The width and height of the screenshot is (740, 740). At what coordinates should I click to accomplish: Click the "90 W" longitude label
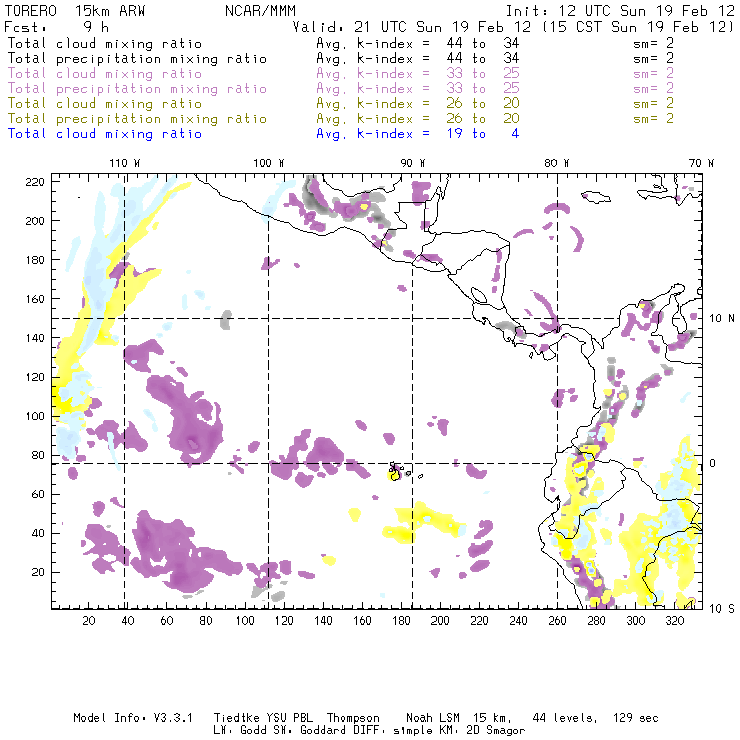413,163
